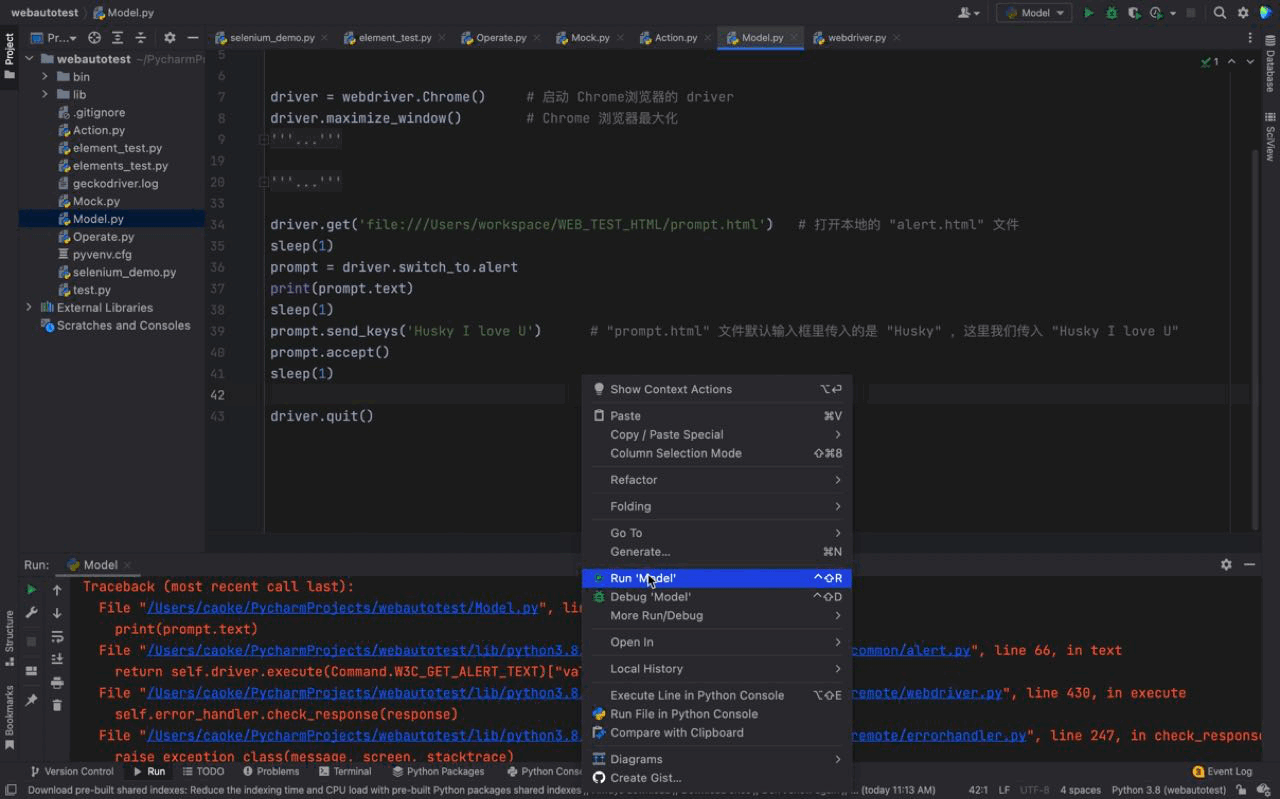Viewport: 1280px width, 799px height.
Task: Open Terminal tool window
Action: [x=345, y=771]
